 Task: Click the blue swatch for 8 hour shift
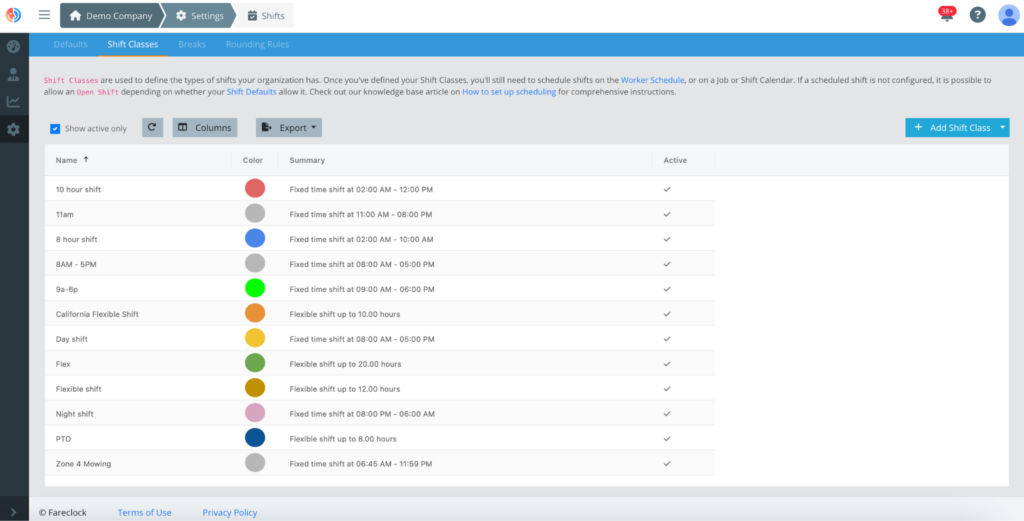(255, 238)
